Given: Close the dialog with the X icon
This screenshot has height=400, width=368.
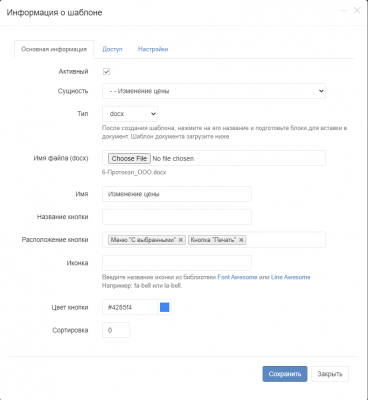Looking at the screenshot, I should pos(357,11).
